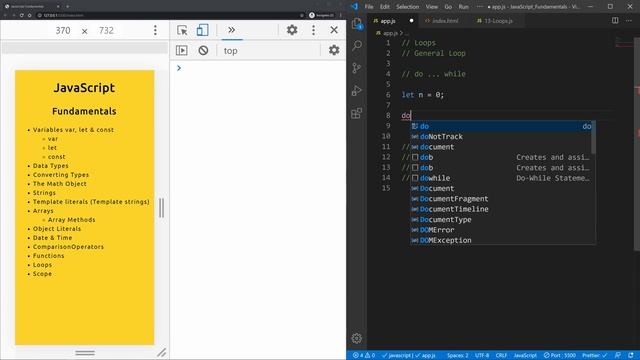Click the VS Code logo icon in title bar

354,6
